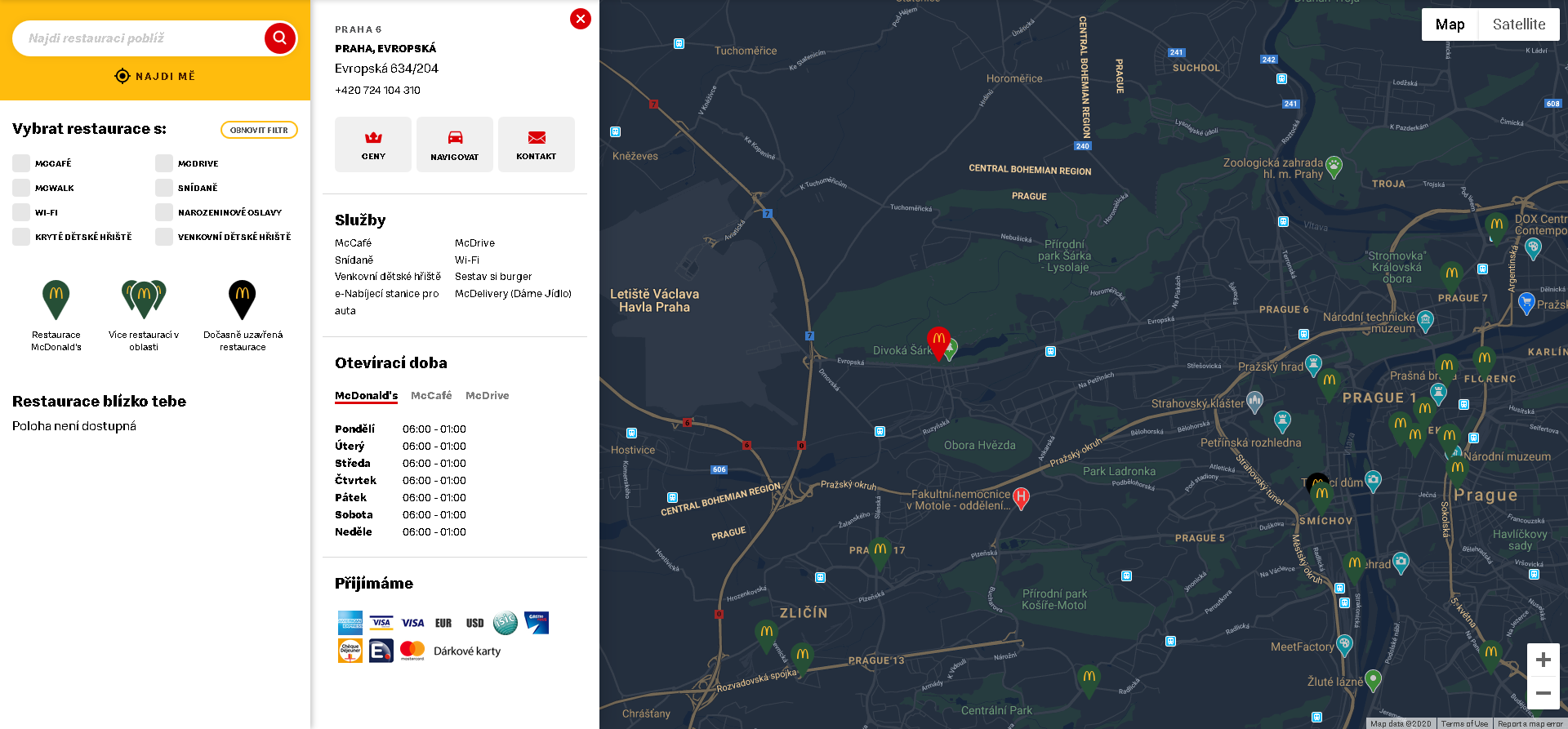Toggle the McCafé filter checkbox
The height and width of the screenshot is (729, 1568).
(21, 163)
